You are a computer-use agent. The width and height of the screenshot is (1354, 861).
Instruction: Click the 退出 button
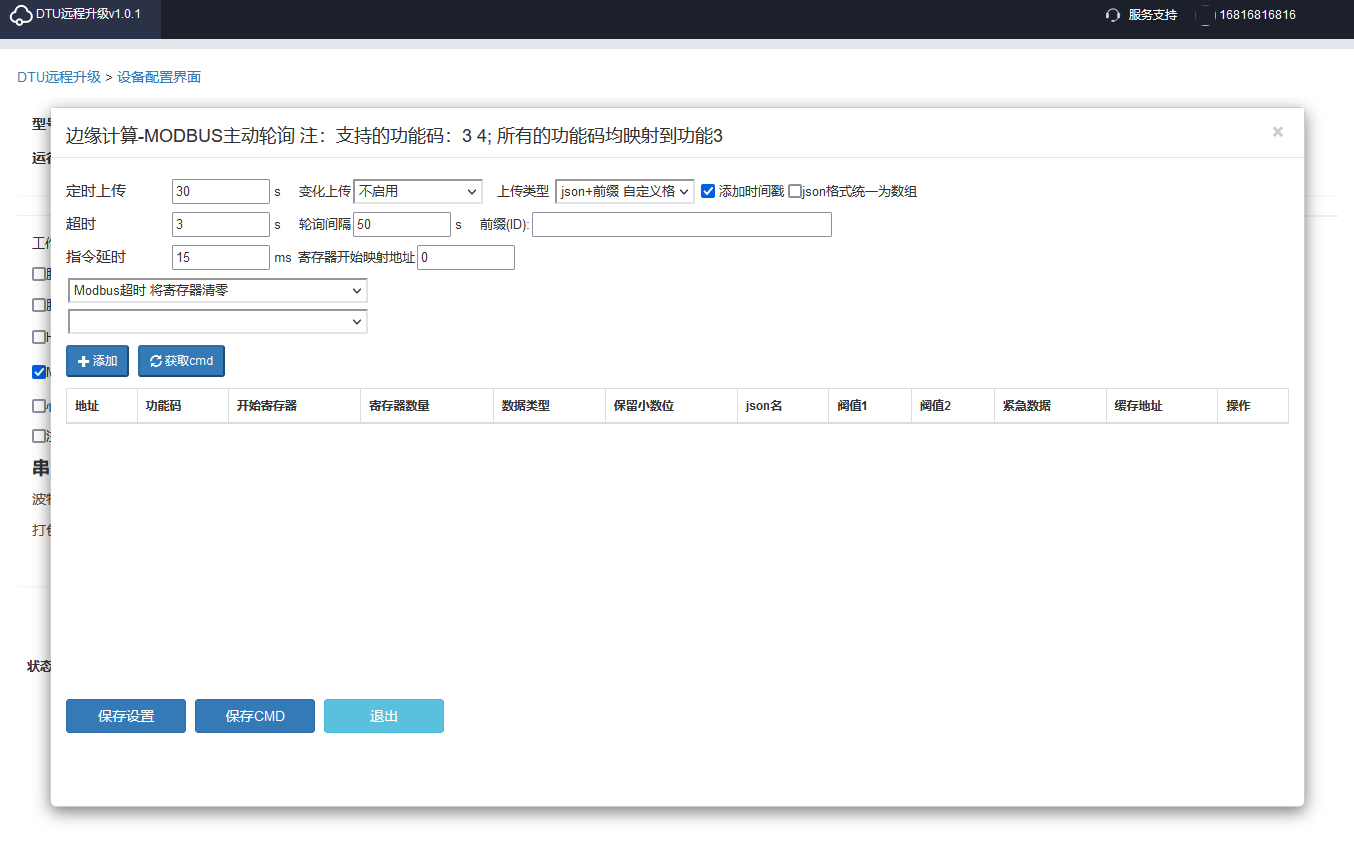coord(383,716)
